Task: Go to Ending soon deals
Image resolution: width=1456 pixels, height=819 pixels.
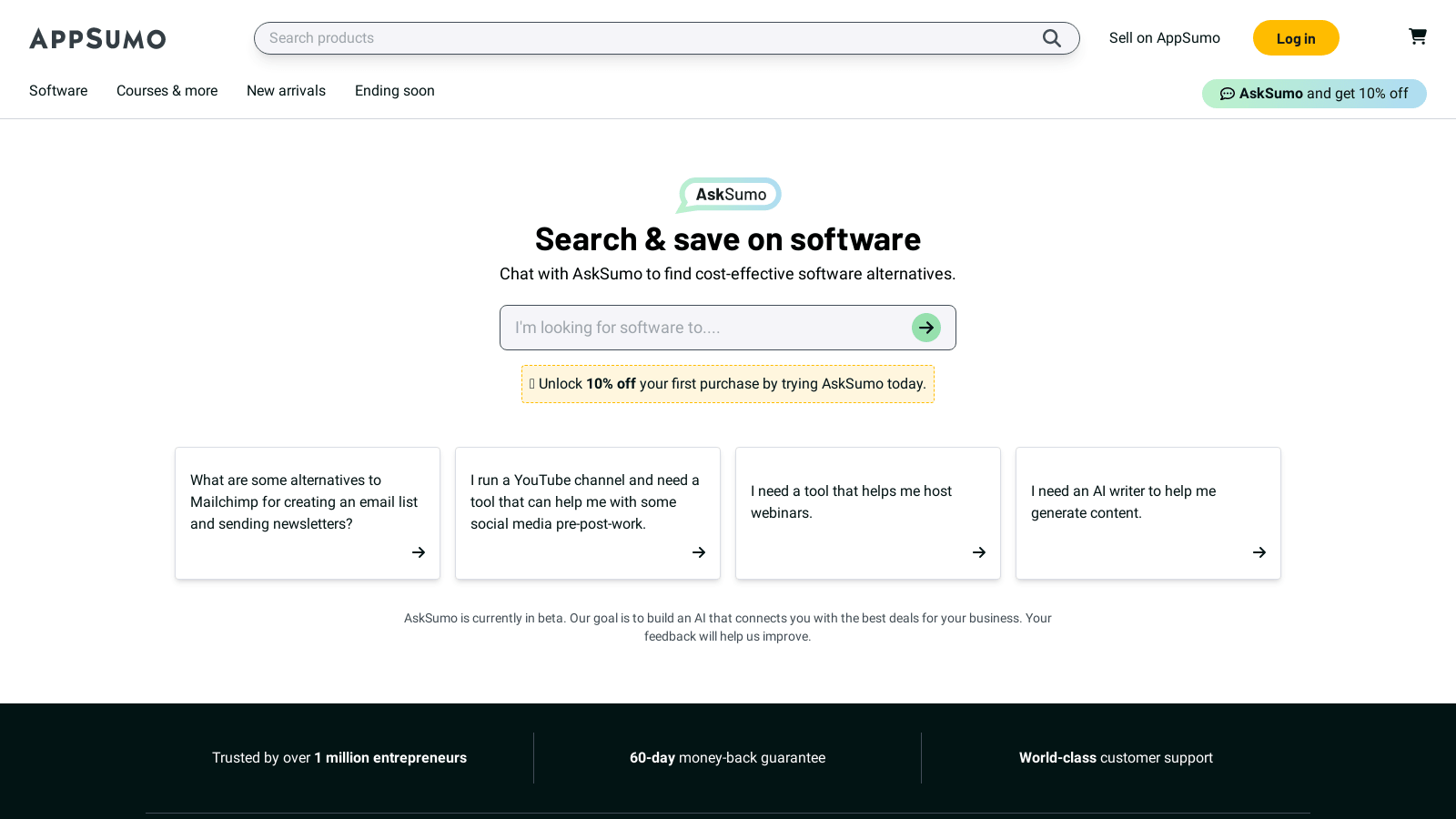Action: (x=395, y=91)
